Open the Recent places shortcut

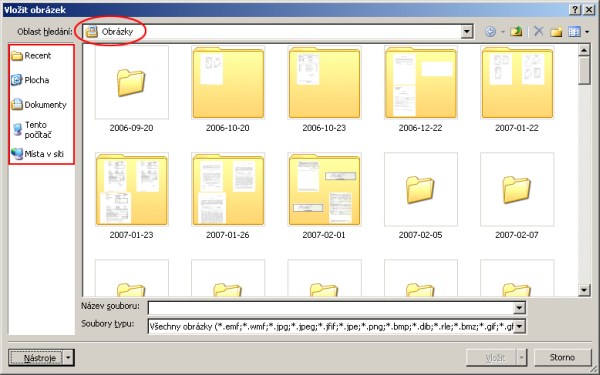[x=31, y=56]
